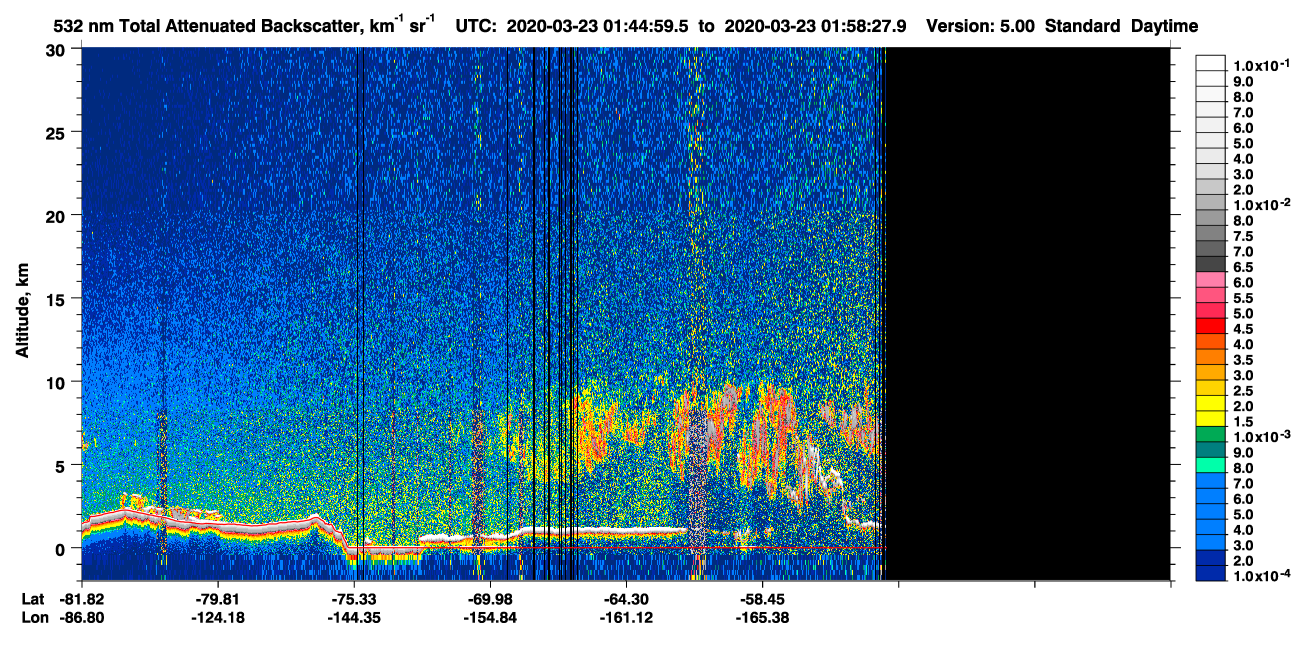Screen dimensions: 1300x667
Task: Click the latitude value '-79.81'
Action: coord(218,599)
